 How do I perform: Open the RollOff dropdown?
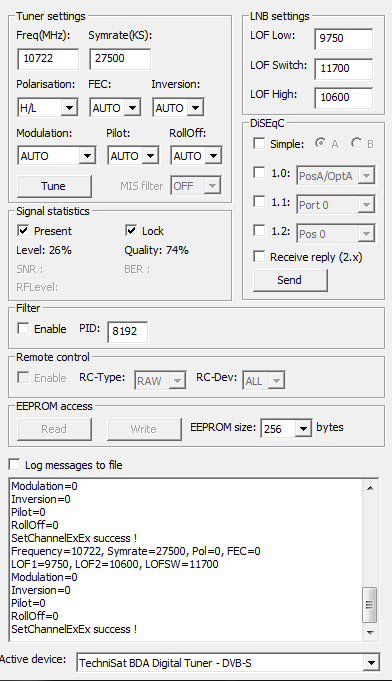[x=196, y=156]
